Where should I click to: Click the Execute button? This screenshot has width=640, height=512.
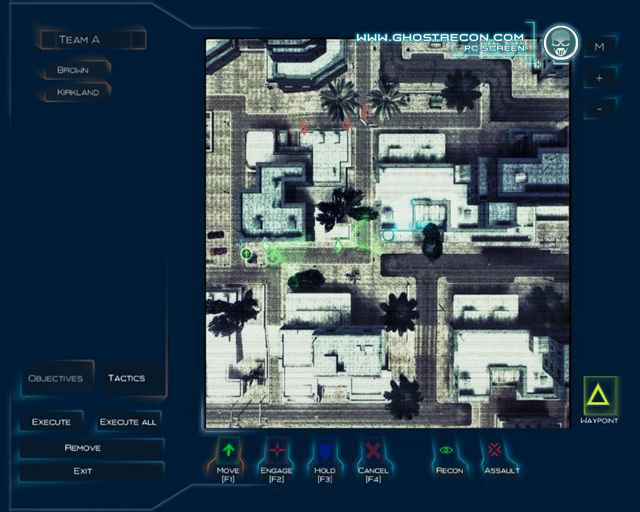[52, 422]
